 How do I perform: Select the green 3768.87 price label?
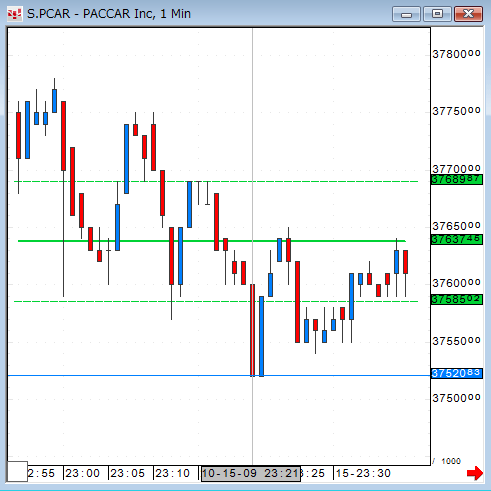457,179
